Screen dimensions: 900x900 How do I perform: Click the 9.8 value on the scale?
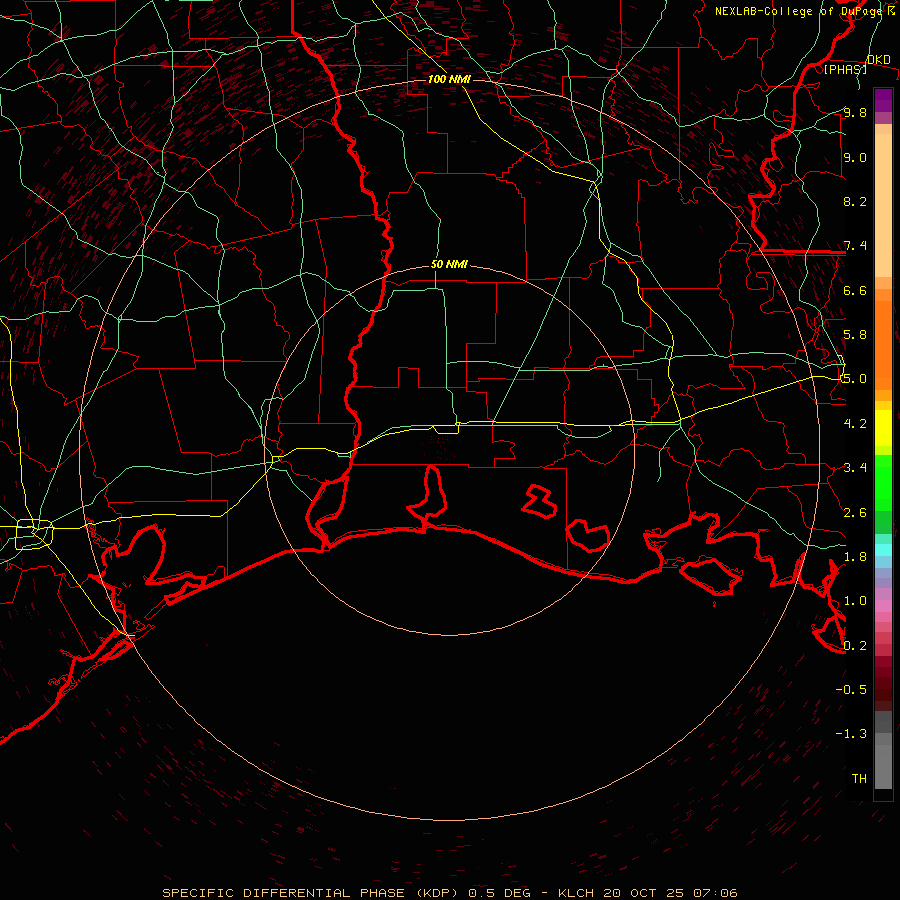(x=855, y=112)
